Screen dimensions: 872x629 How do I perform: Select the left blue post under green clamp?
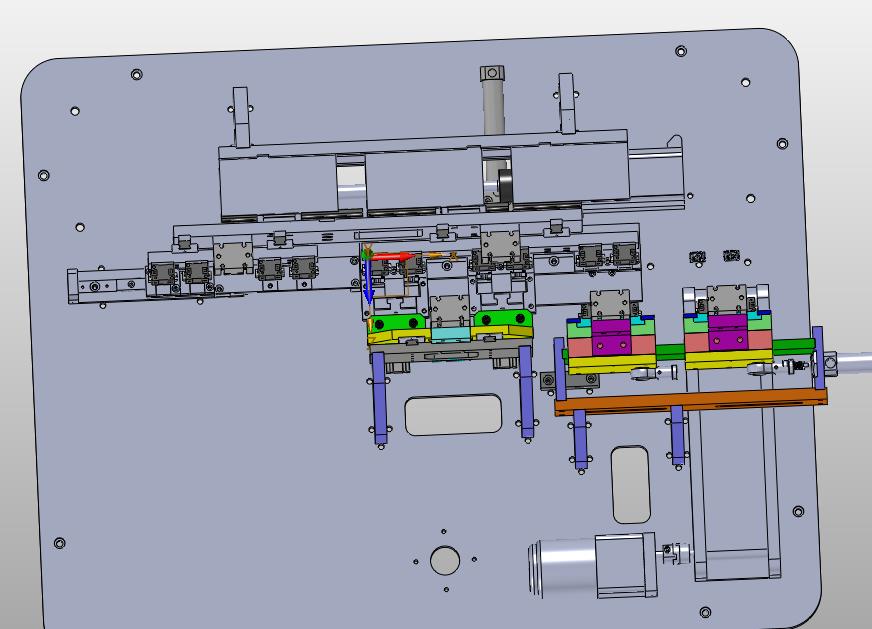[379, 397]
